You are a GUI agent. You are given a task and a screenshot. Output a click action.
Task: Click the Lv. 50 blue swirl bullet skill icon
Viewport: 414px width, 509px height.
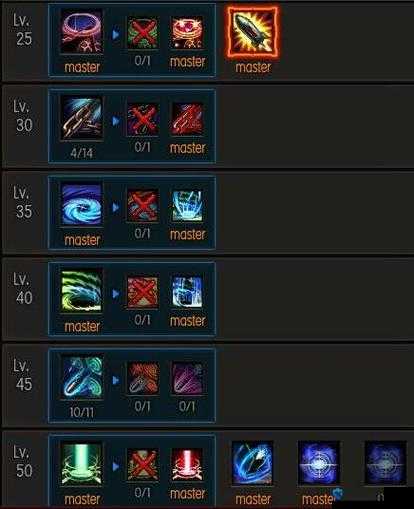click(252, 463)
